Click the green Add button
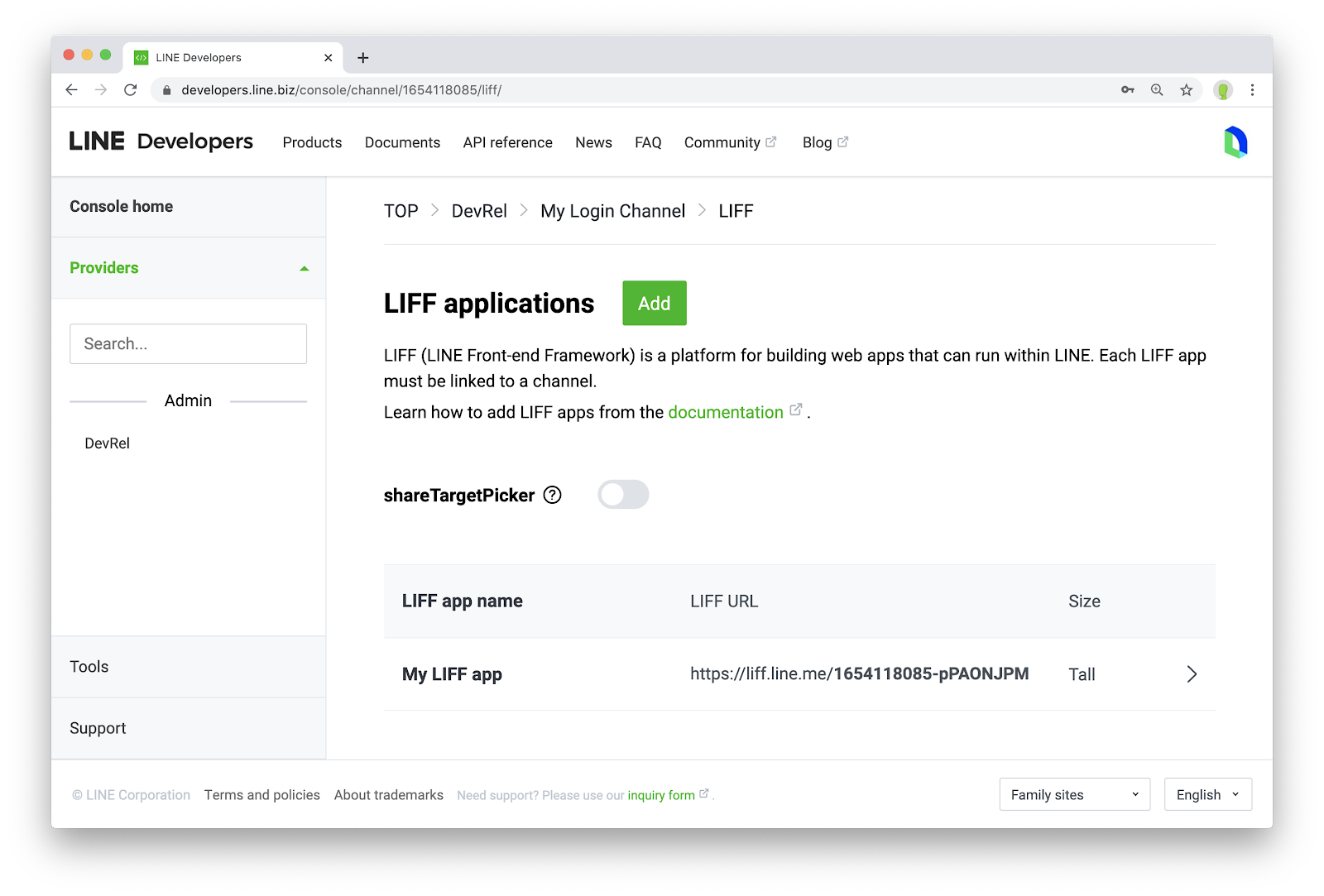Viewport: 1324px width, 896px height. click(655, 303)
